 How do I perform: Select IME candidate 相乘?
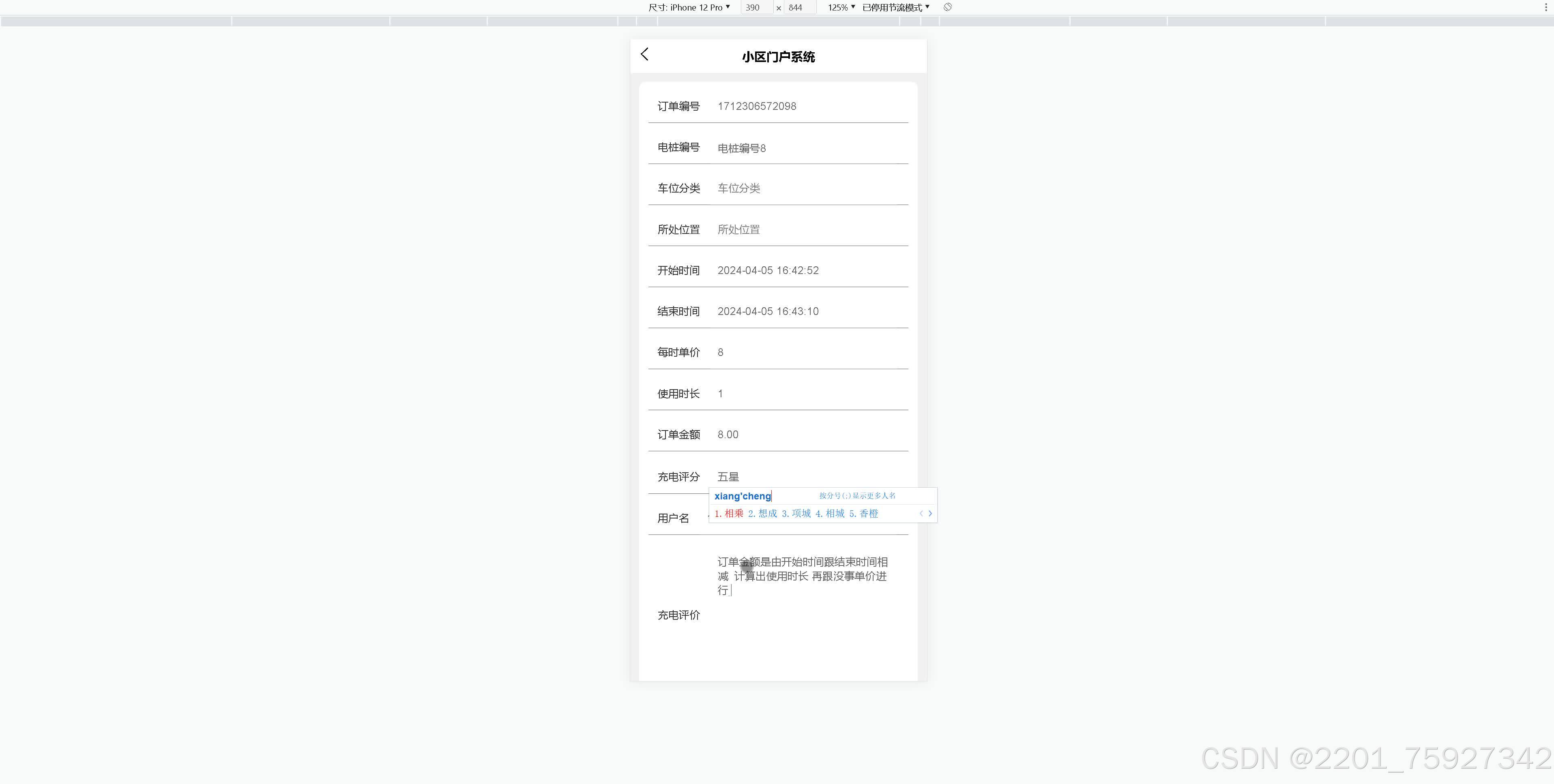(729, 513)
